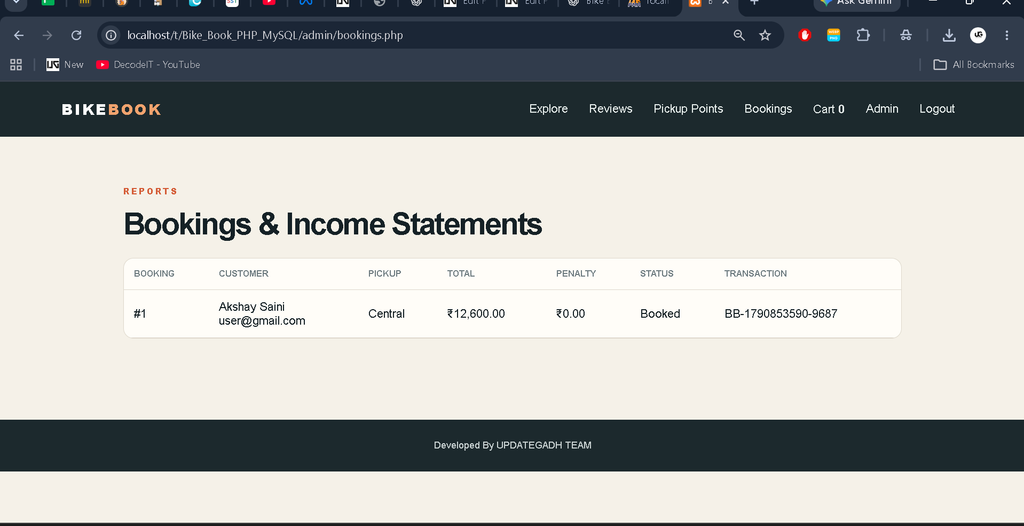This screenshot has height=526, width=1024.
Task: Open the Admin page
Action: point(882,109)
